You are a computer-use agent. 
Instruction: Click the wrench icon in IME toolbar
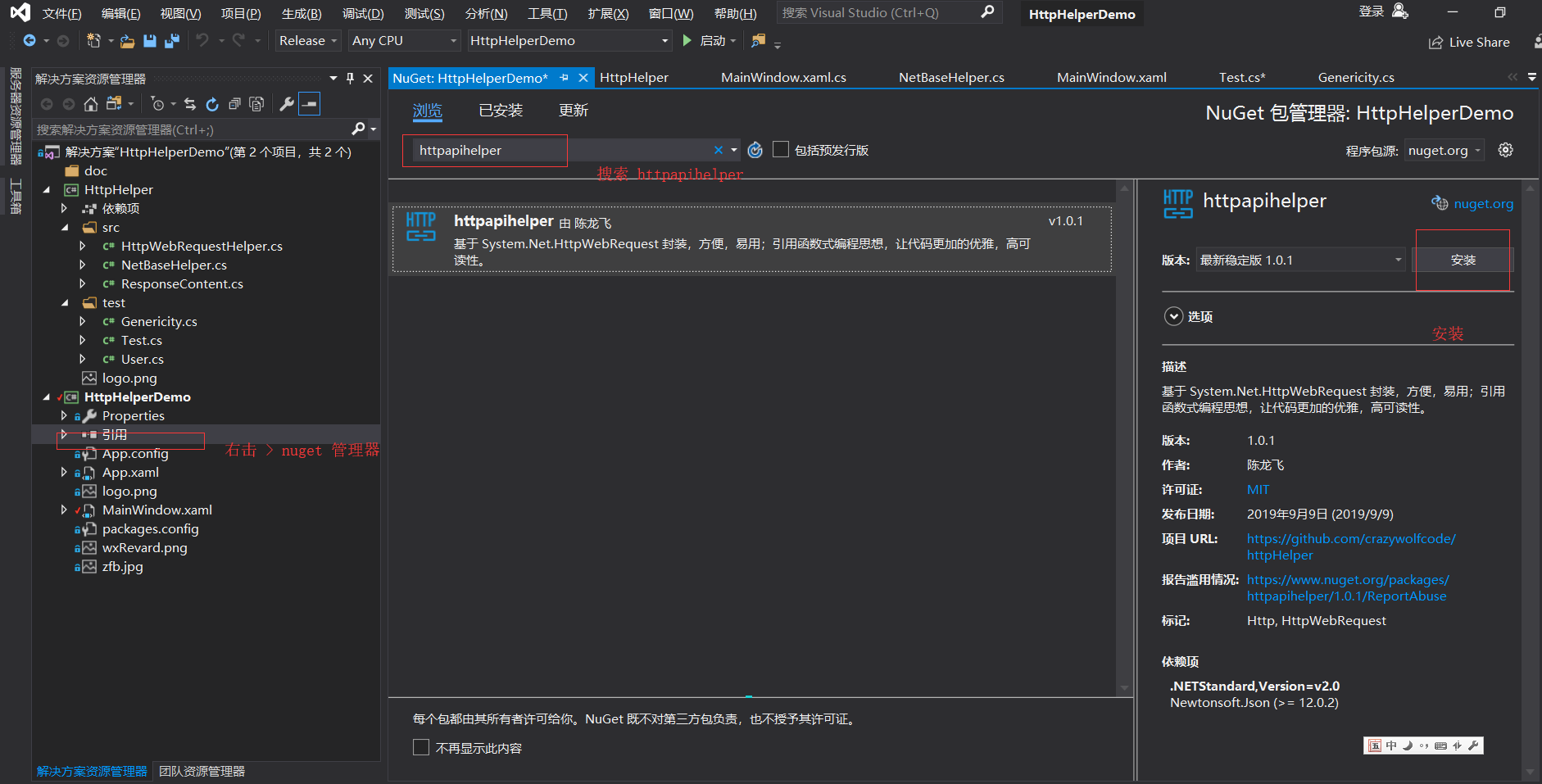[x=1473, y=745]
